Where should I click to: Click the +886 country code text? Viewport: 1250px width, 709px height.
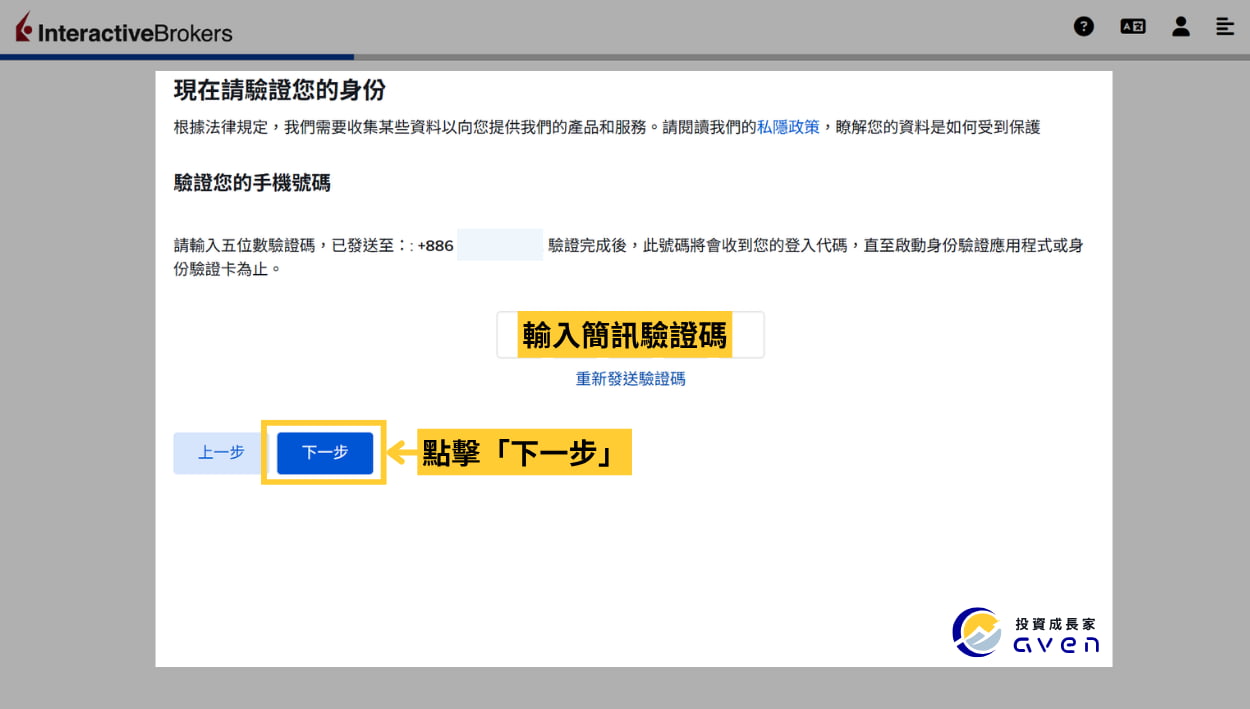pos(435,245)
